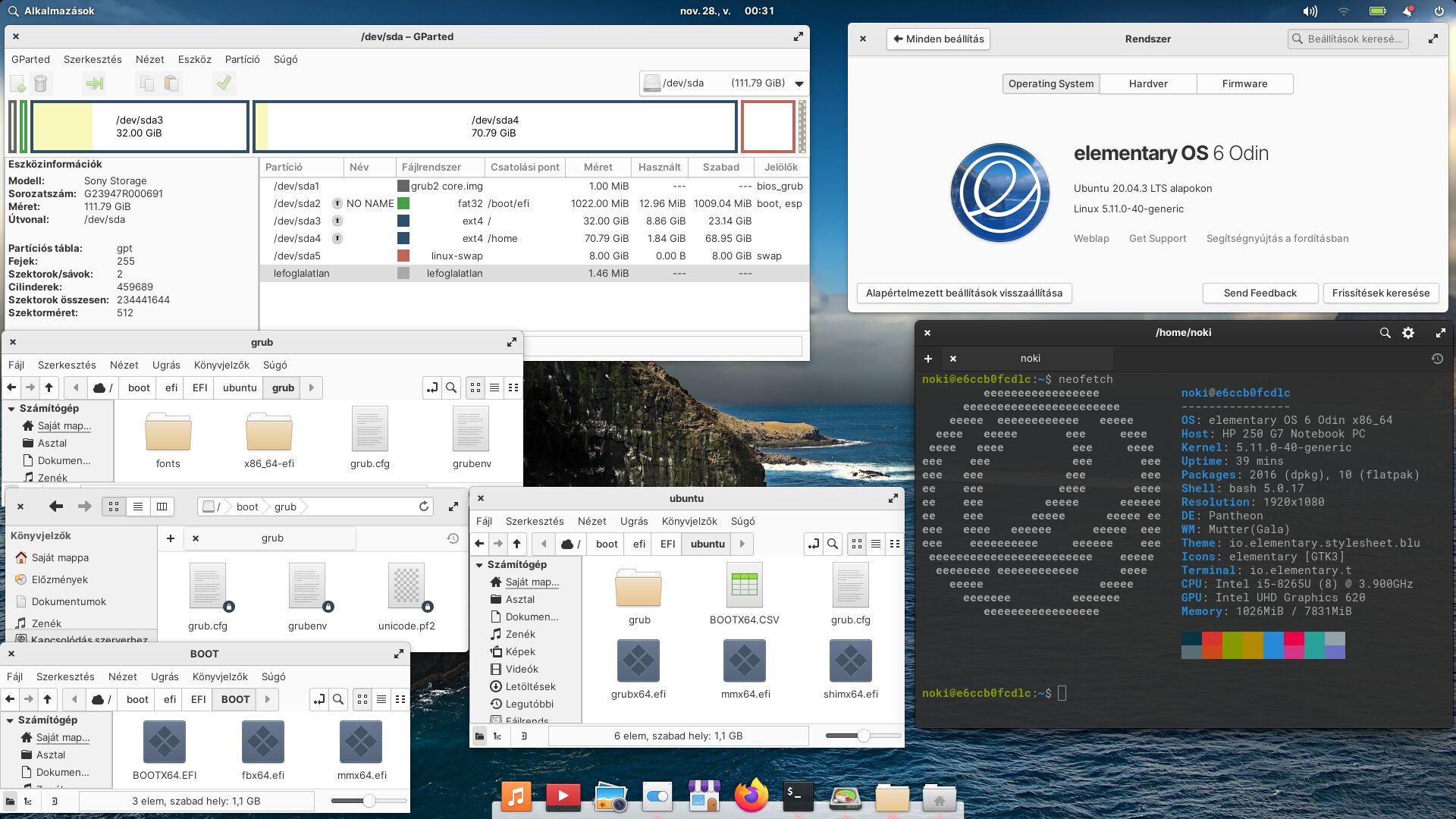Switch ubuntu window to list view
The height and width of the screenshot is (819, 1456).
coord(876,544)
